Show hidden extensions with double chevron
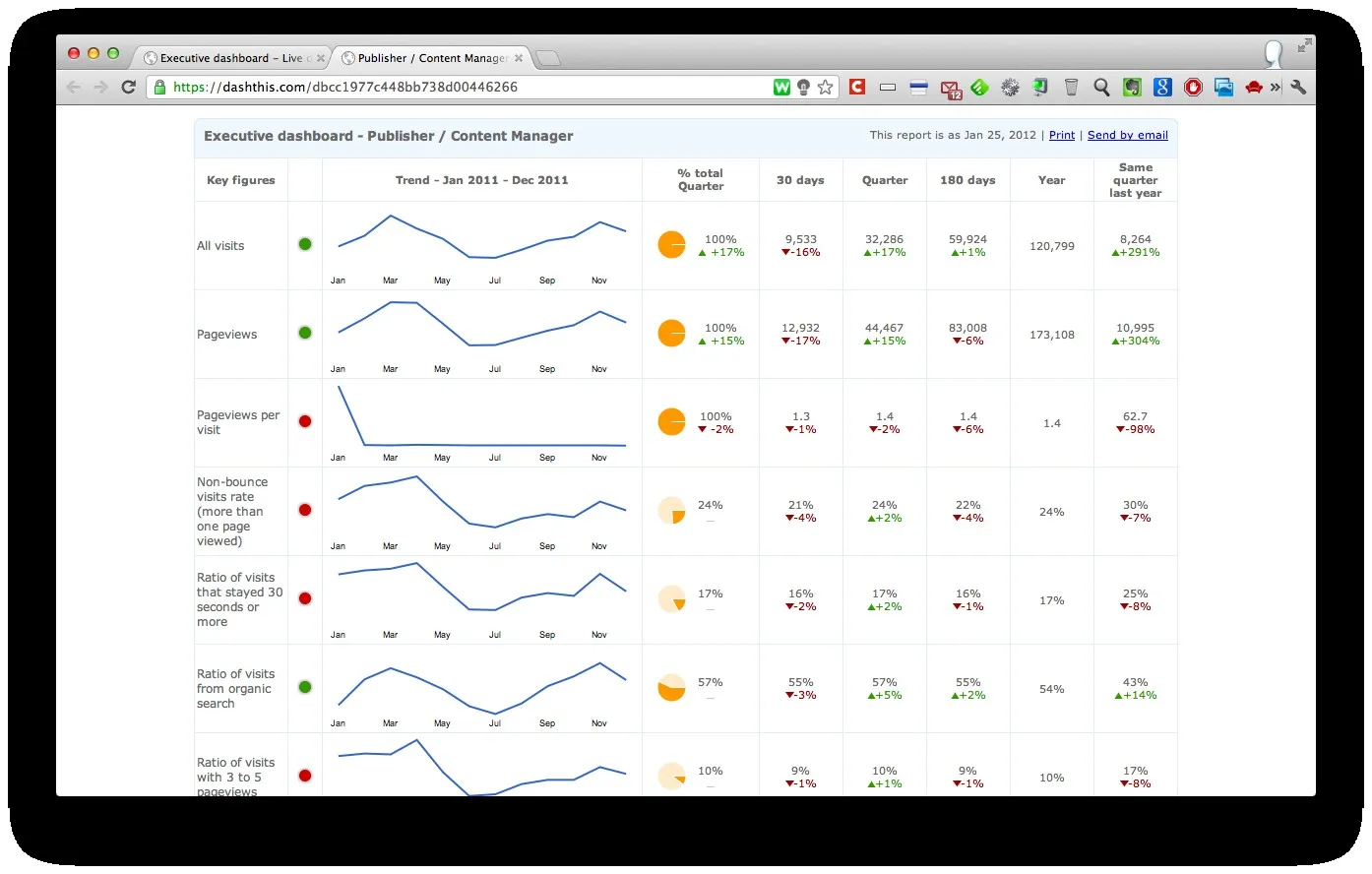Image resolution: width=1372 pixels, height=874 pixels. tap(1276, 87)
